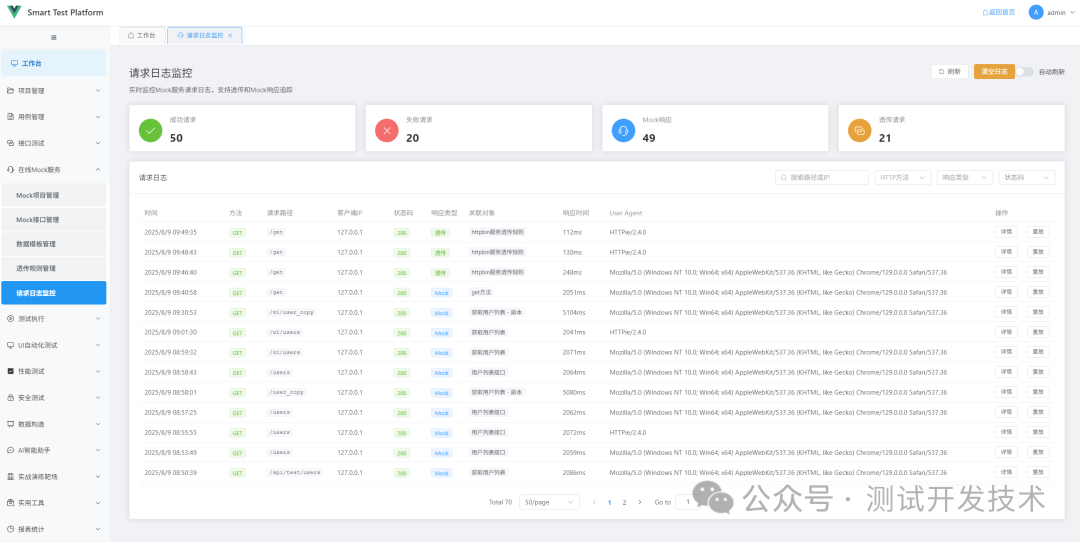Expand the 性能测试 menu
Image resolution: width=1080 pixels, height=542 pixels.
pyautogui.click(x=98, y=371)
